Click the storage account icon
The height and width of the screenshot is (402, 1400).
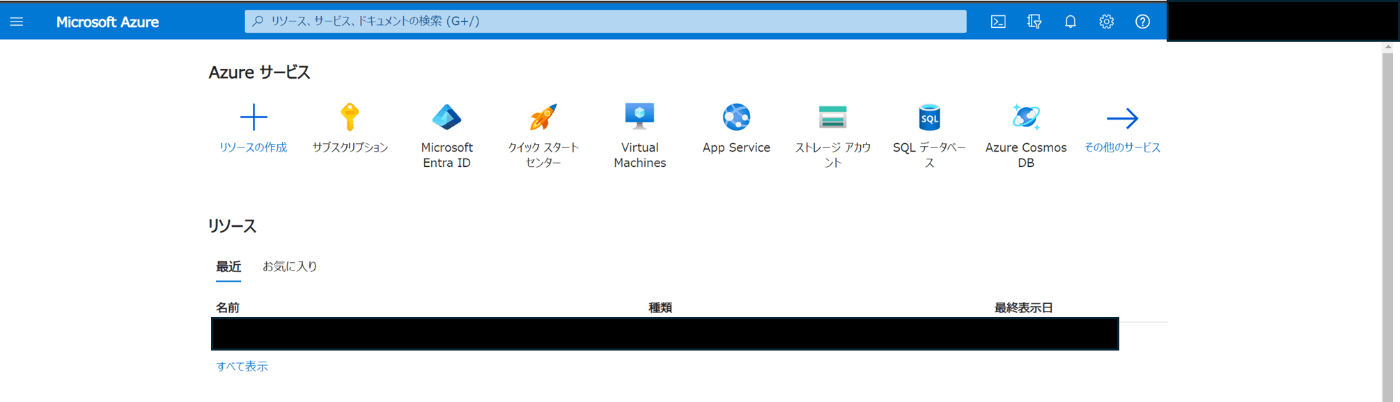(833, 117)
